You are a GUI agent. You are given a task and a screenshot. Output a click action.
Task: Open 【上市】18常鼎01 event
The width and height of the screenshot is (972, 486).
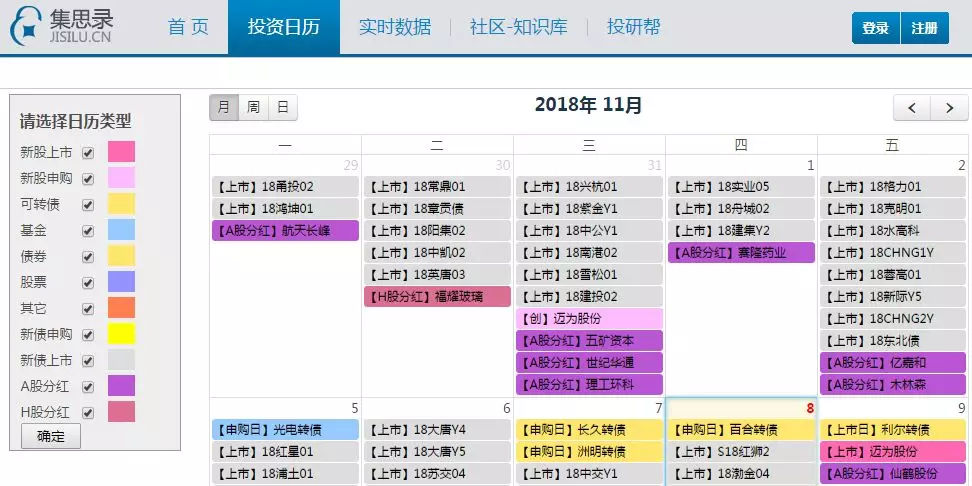(x=438, y=187)
